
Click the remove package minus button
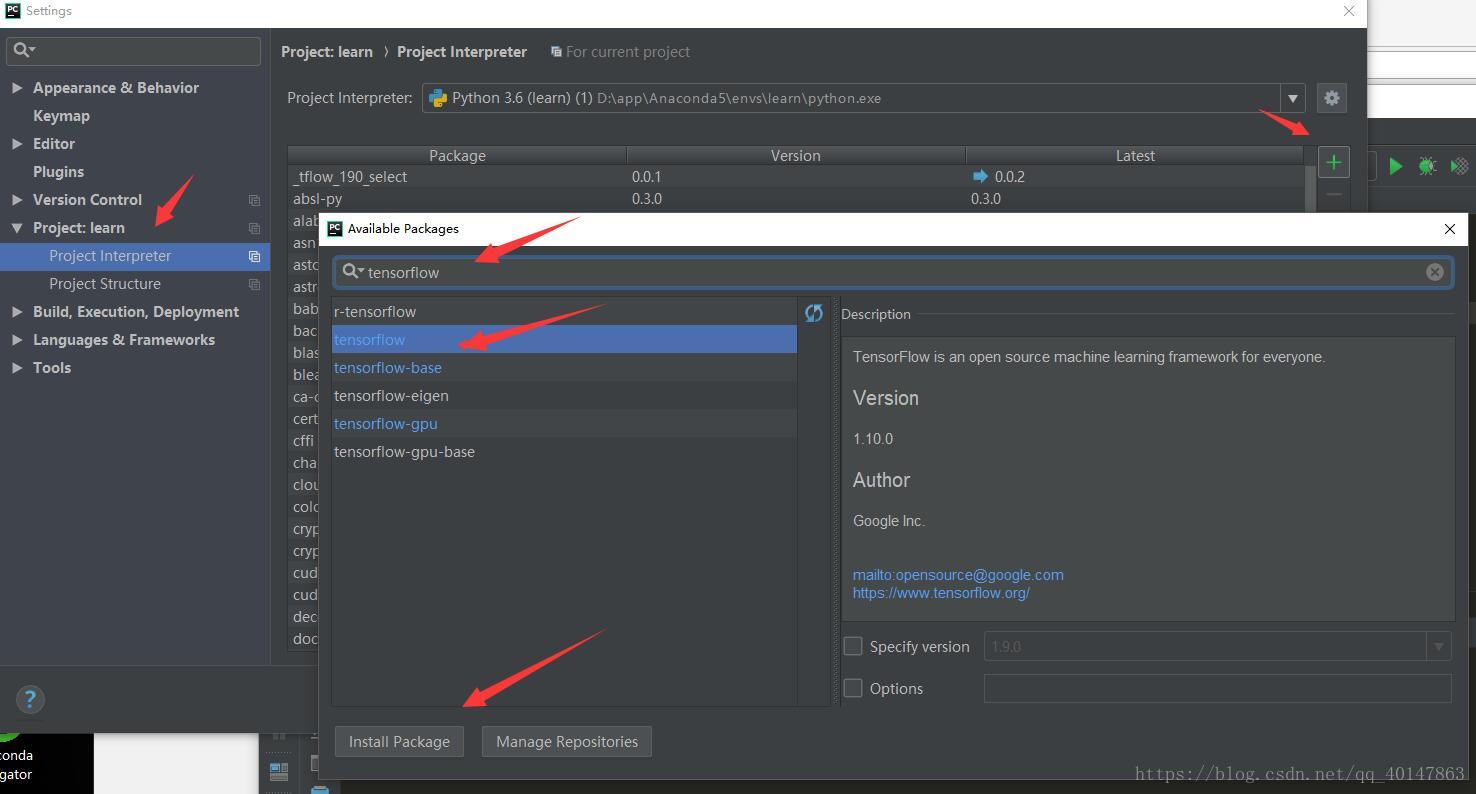click(1333, 194)
